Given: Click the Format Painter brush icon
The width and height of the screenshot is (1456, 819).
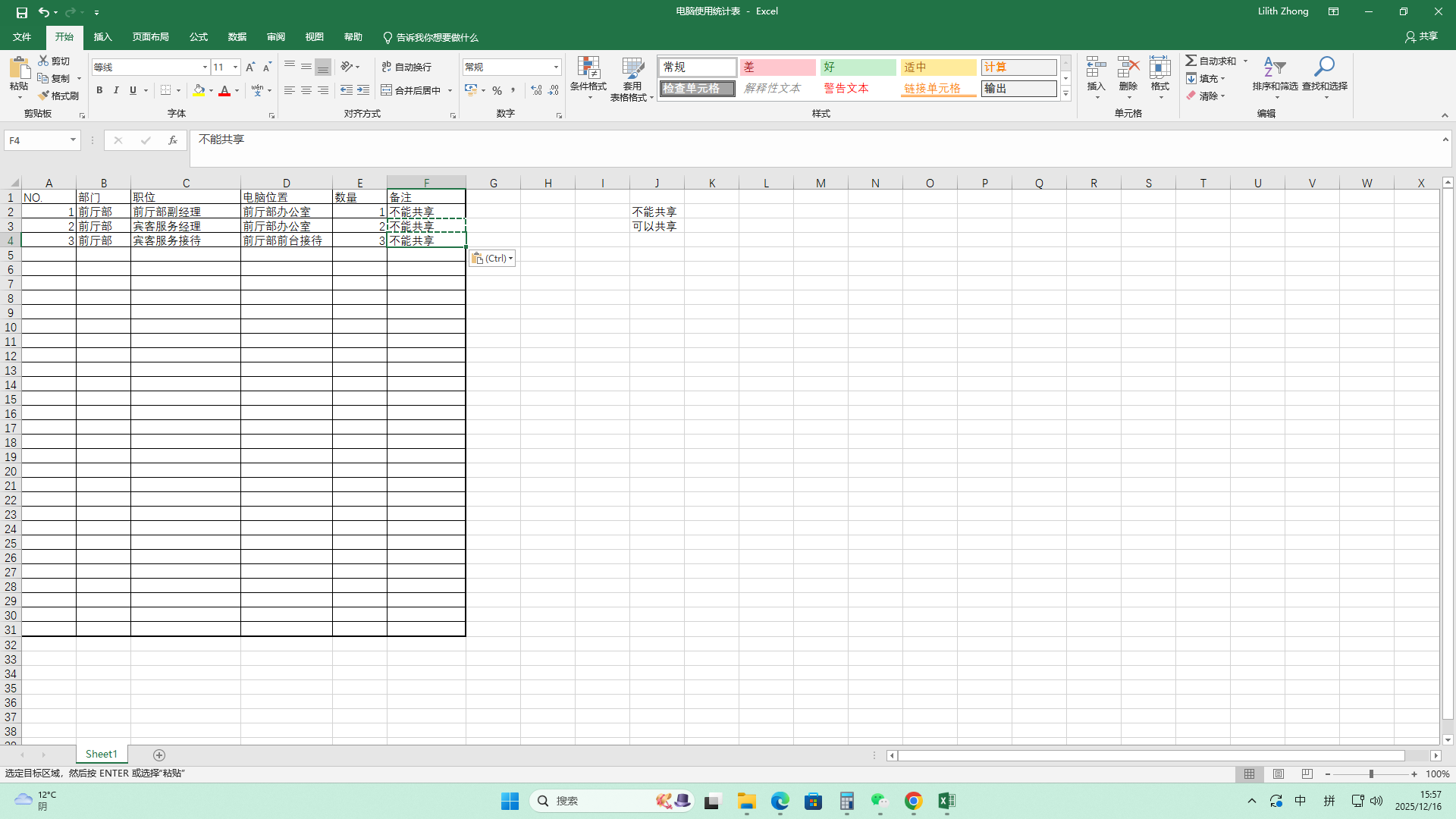Looking at the screenshot, I should (x=44, y=96).
